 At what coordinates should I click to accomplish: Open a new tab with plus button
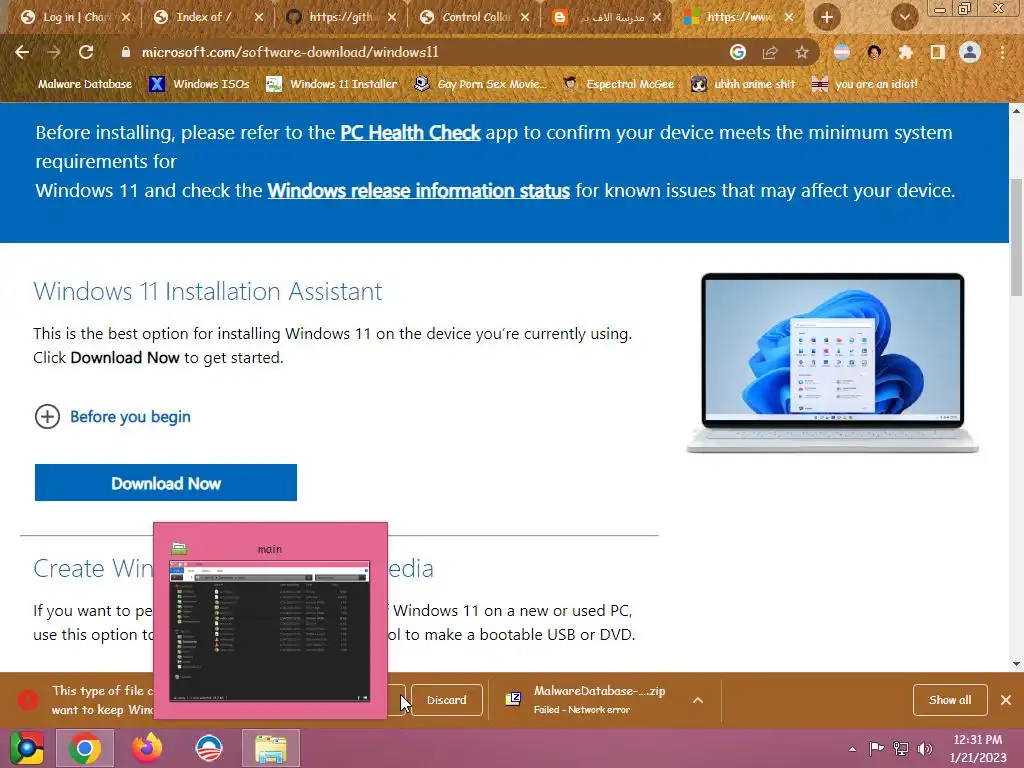pyautogui.click(x=827, y=17)
